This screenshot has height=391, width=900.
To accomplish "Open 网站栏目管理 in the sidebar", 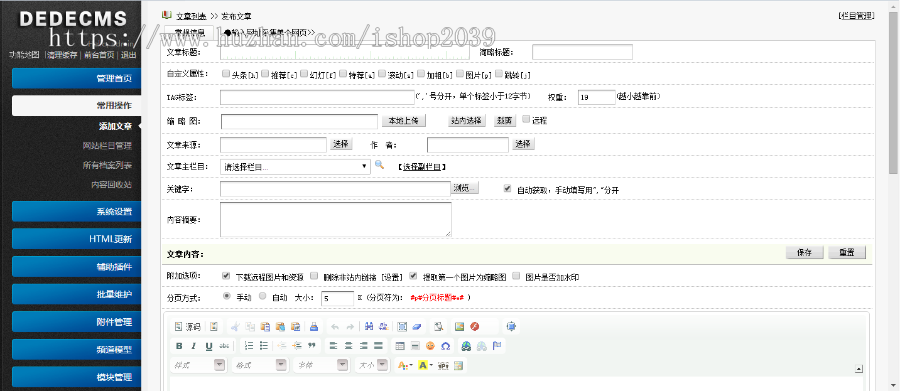I will click(107, 146).
